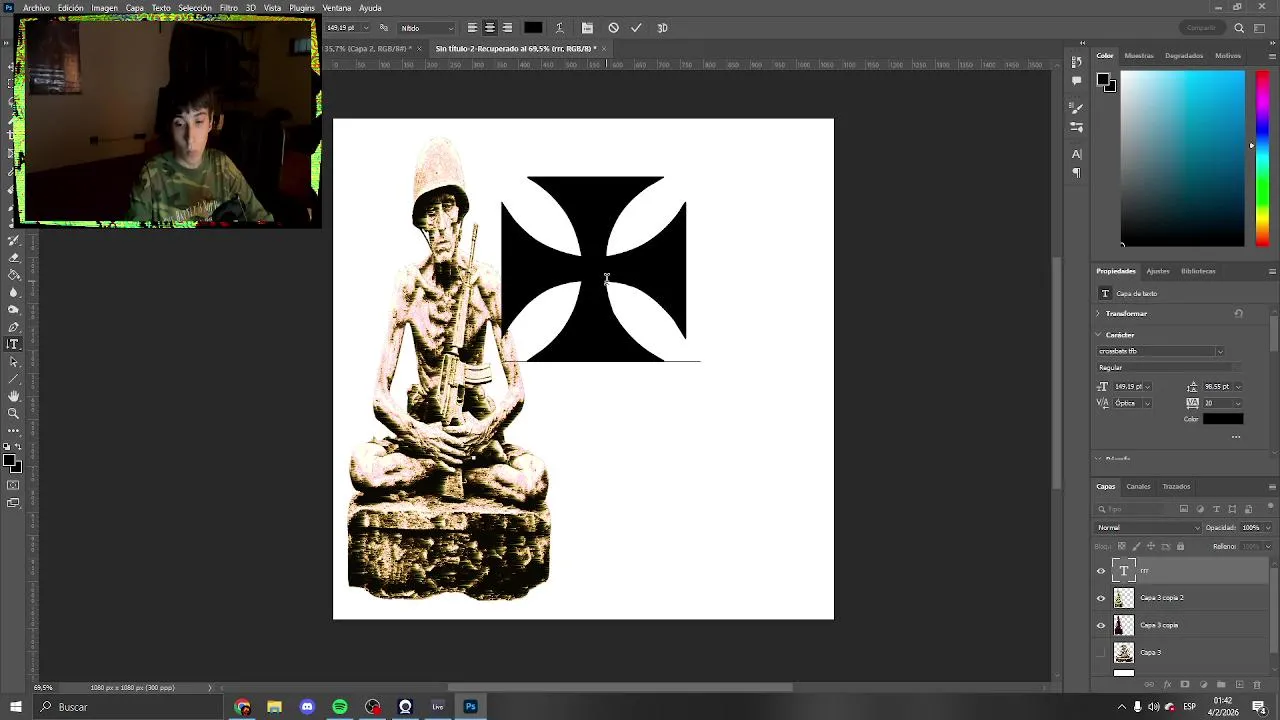The width and height of the screenshot is (1280, 720).
Task: Select the Horizontal Type tool
Action: (14, 344)
